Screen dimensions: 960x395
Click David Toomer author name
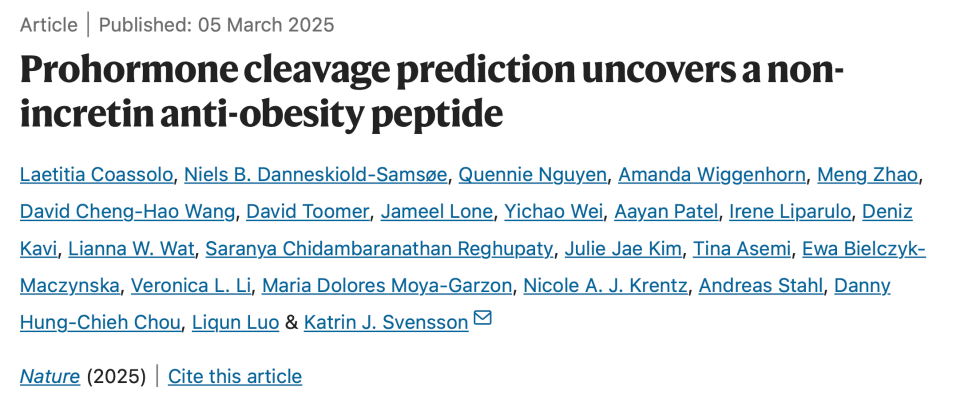point(308,212)
